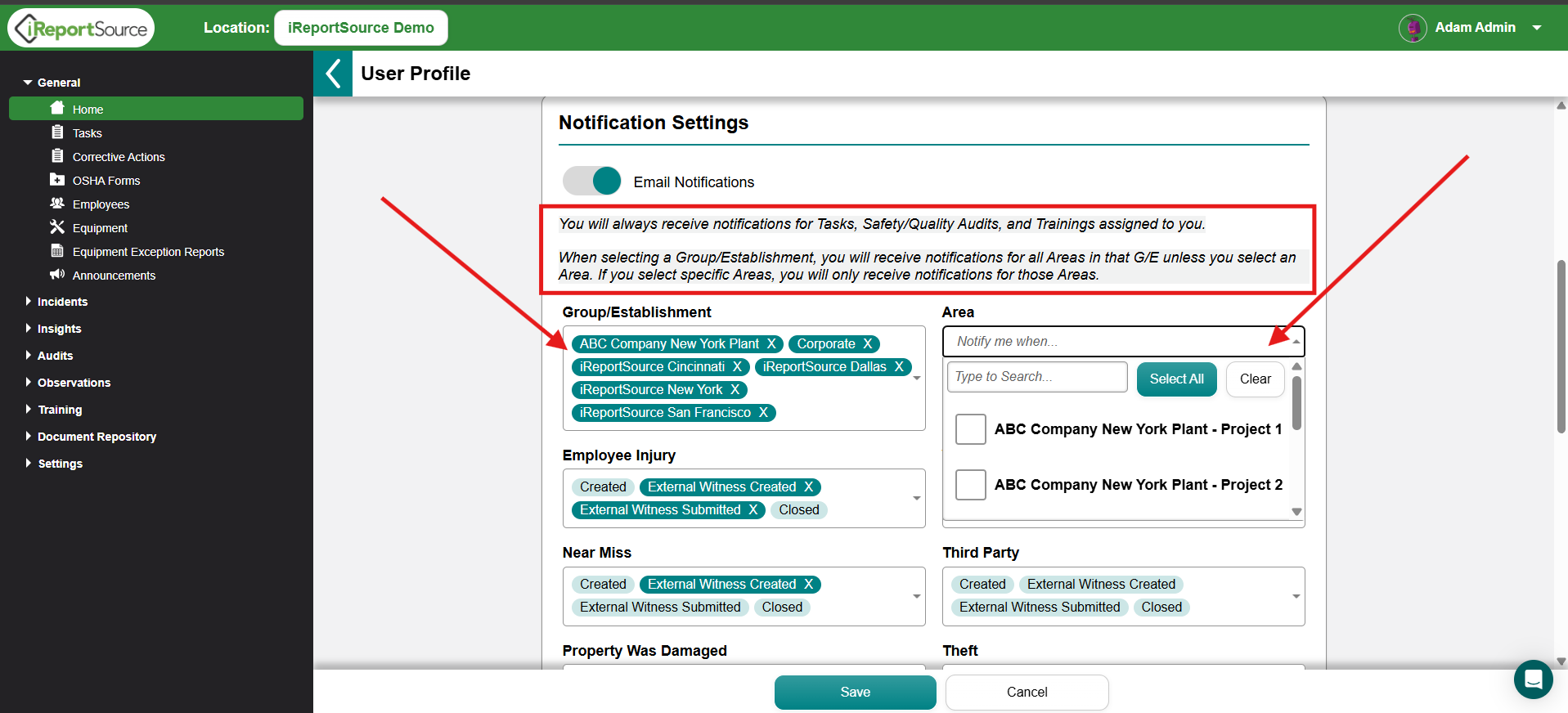Expand the Settings section

[29, 463]
